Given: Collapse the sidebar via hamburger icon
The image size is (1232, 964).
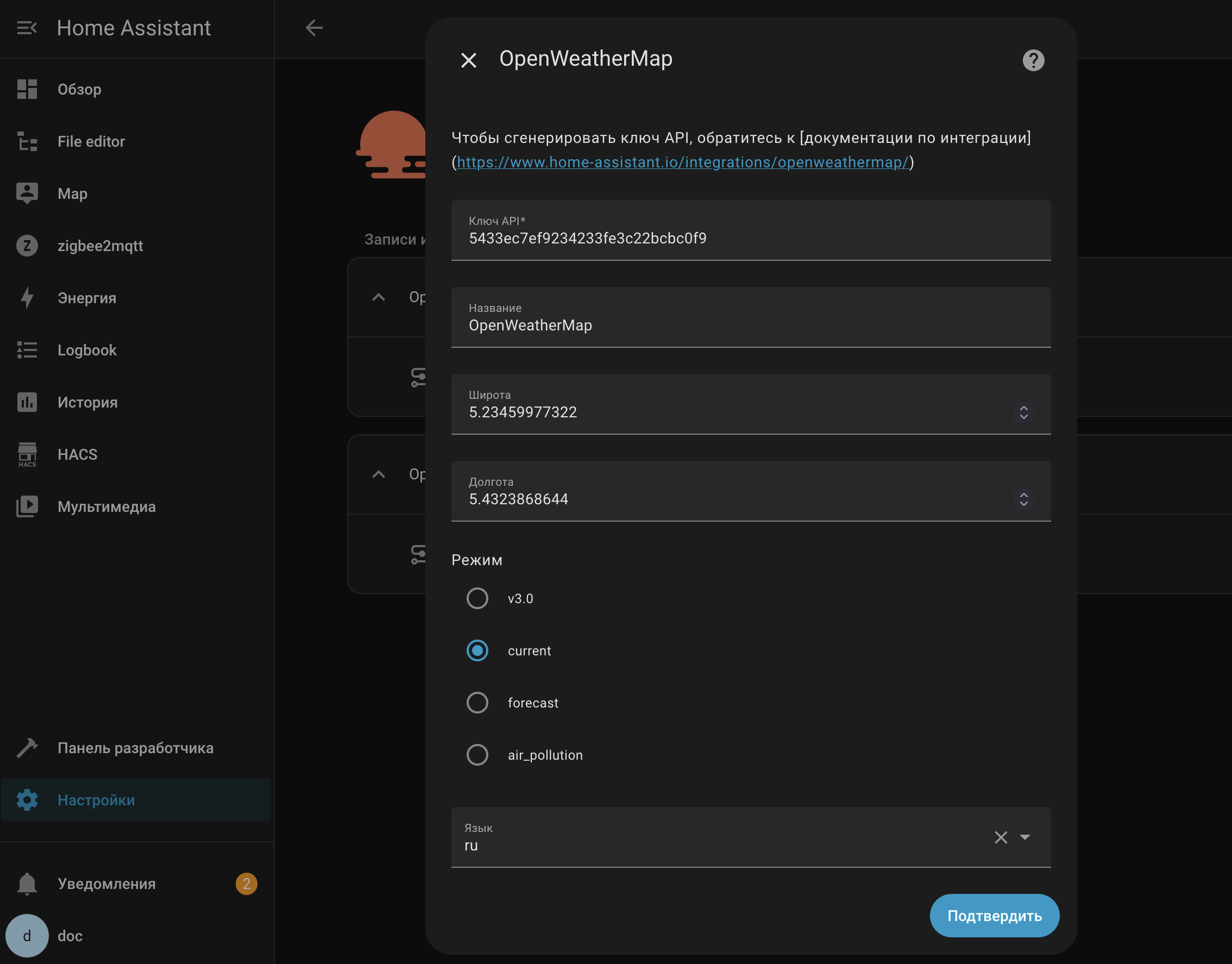Looking at the screenshot, I should (27, 28).
